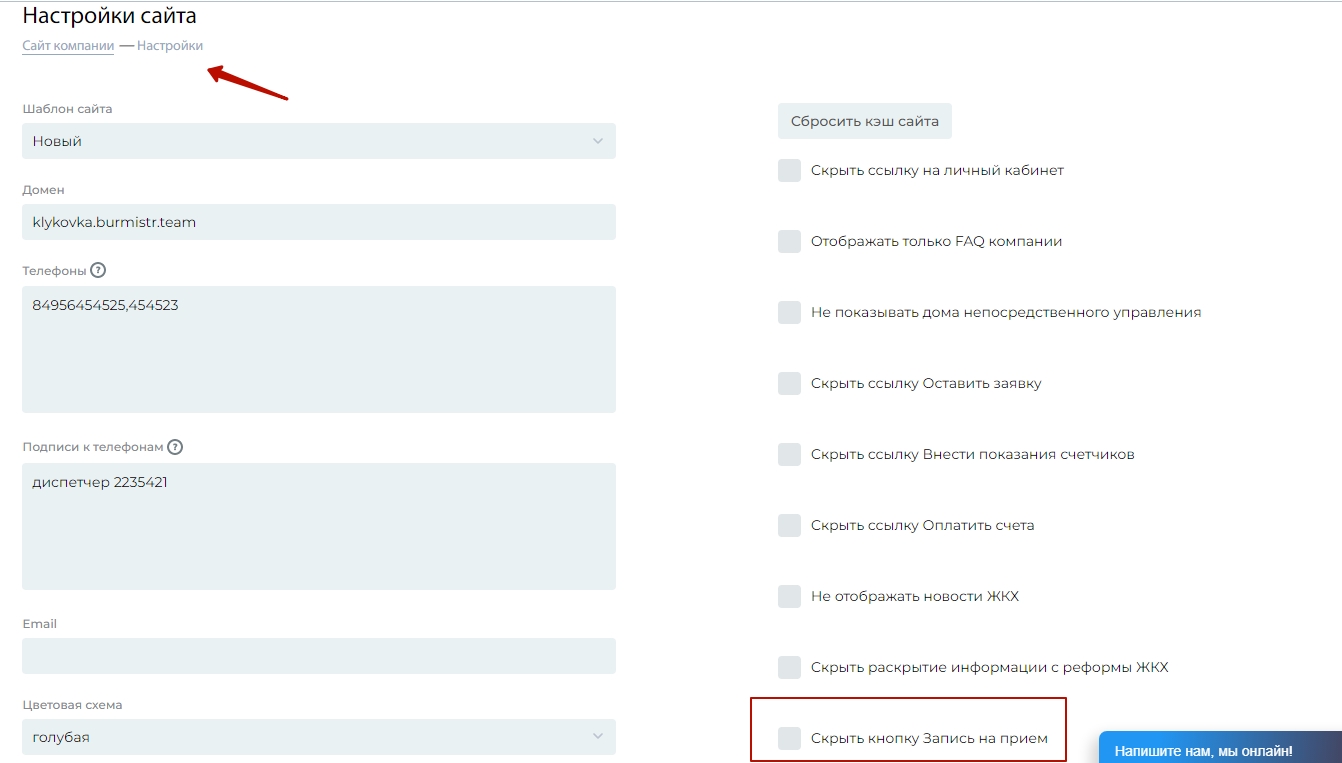The image size is (1342, 763).
Task: Enable Скрыть ссылку на личный кабинет checkbox
Action: pyautogui.click(x=790, y=170)
